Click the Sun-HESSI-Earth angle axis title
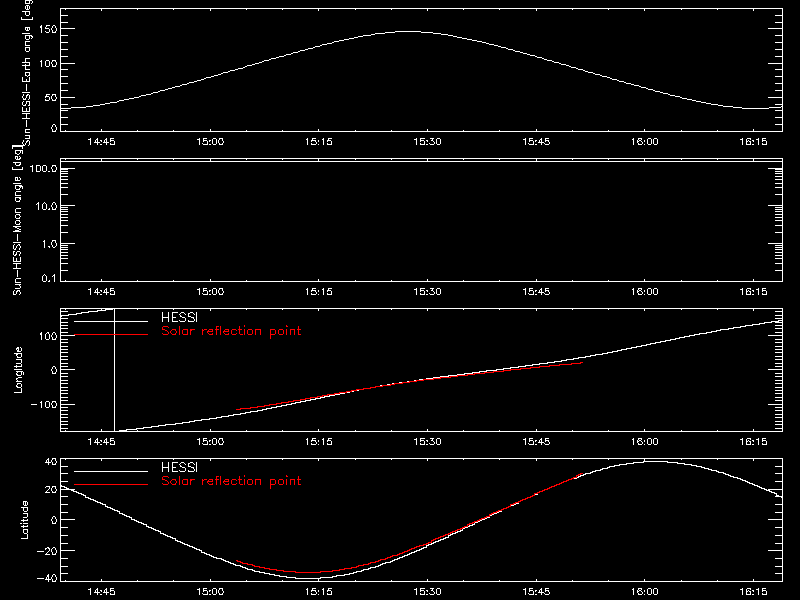Viewport: 800px width, 600px height. point(27,73)
